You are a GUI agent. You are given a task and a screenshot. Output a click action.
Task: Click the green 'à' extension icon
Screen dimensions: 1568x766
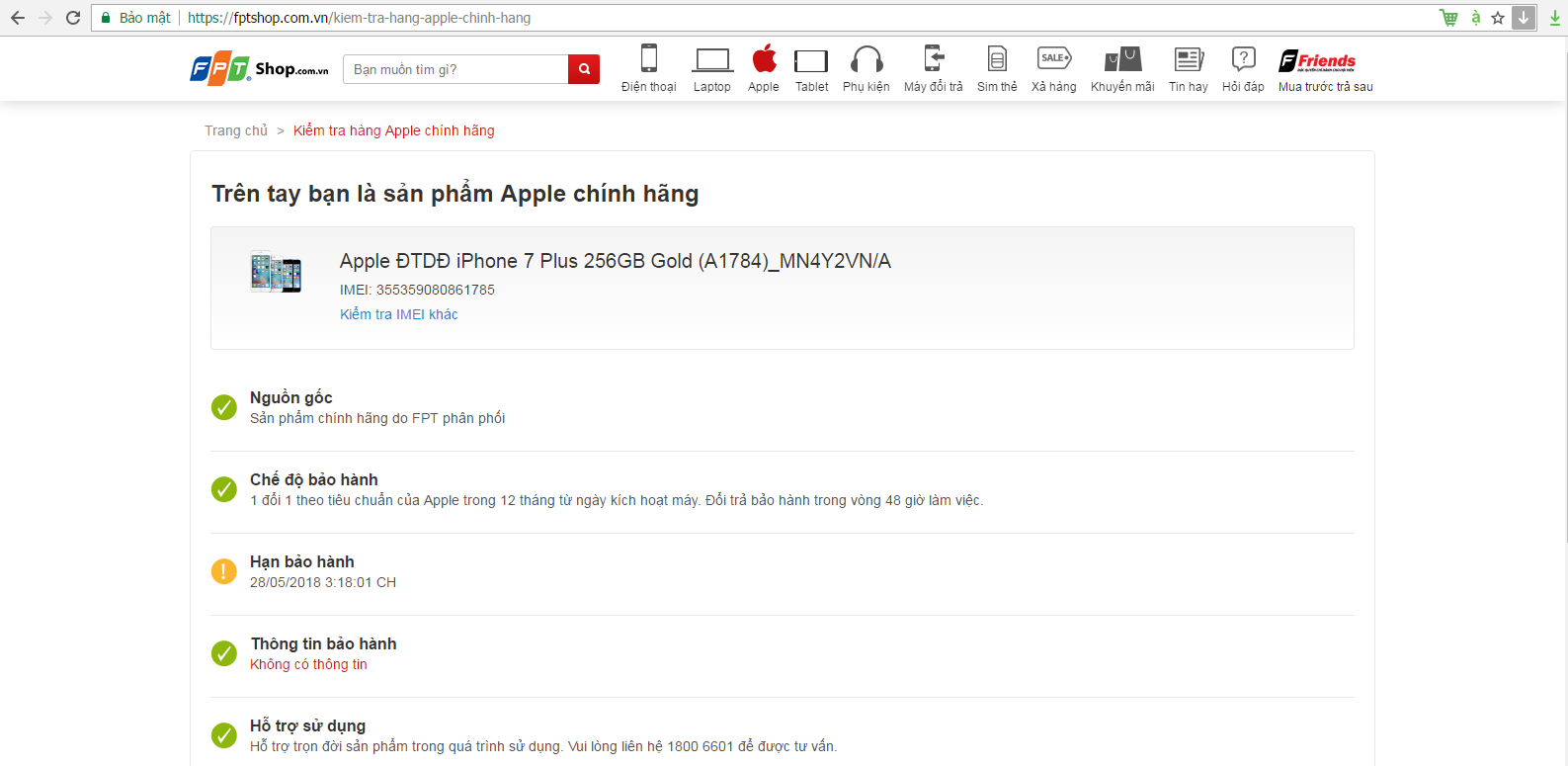[1475, 18]
